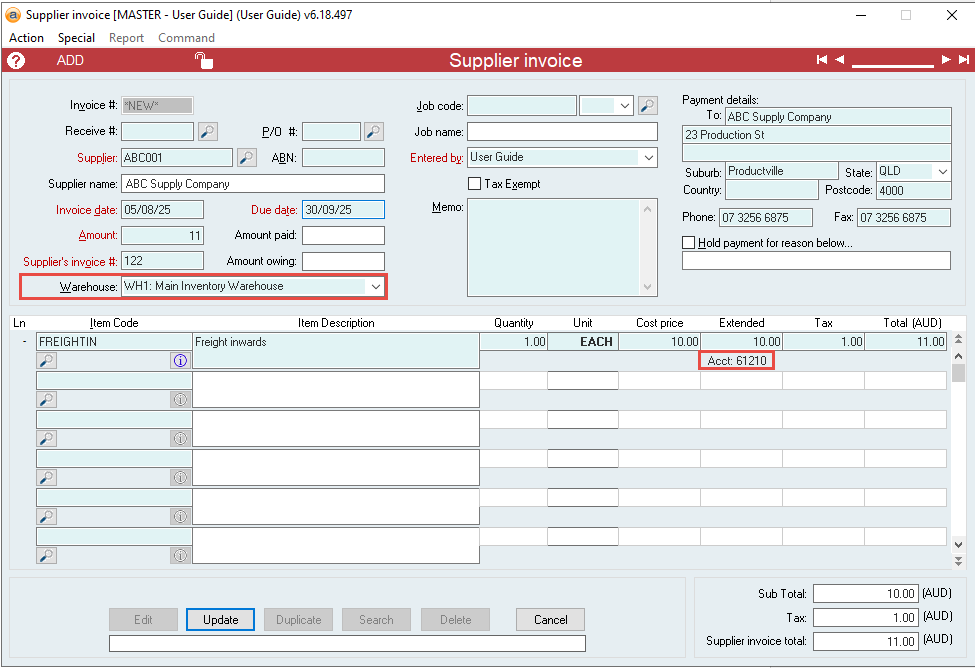The image size is (975, 668).
Task: Open the Receive # lookup magnifier
Action: click(208, 131)
